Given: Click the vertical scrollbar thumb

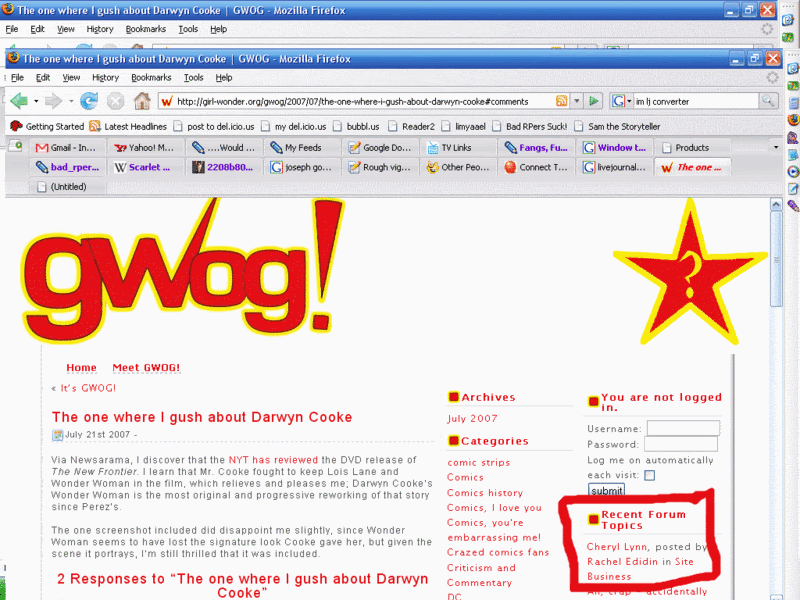Looking at the screenshot, I should point(776,259).
